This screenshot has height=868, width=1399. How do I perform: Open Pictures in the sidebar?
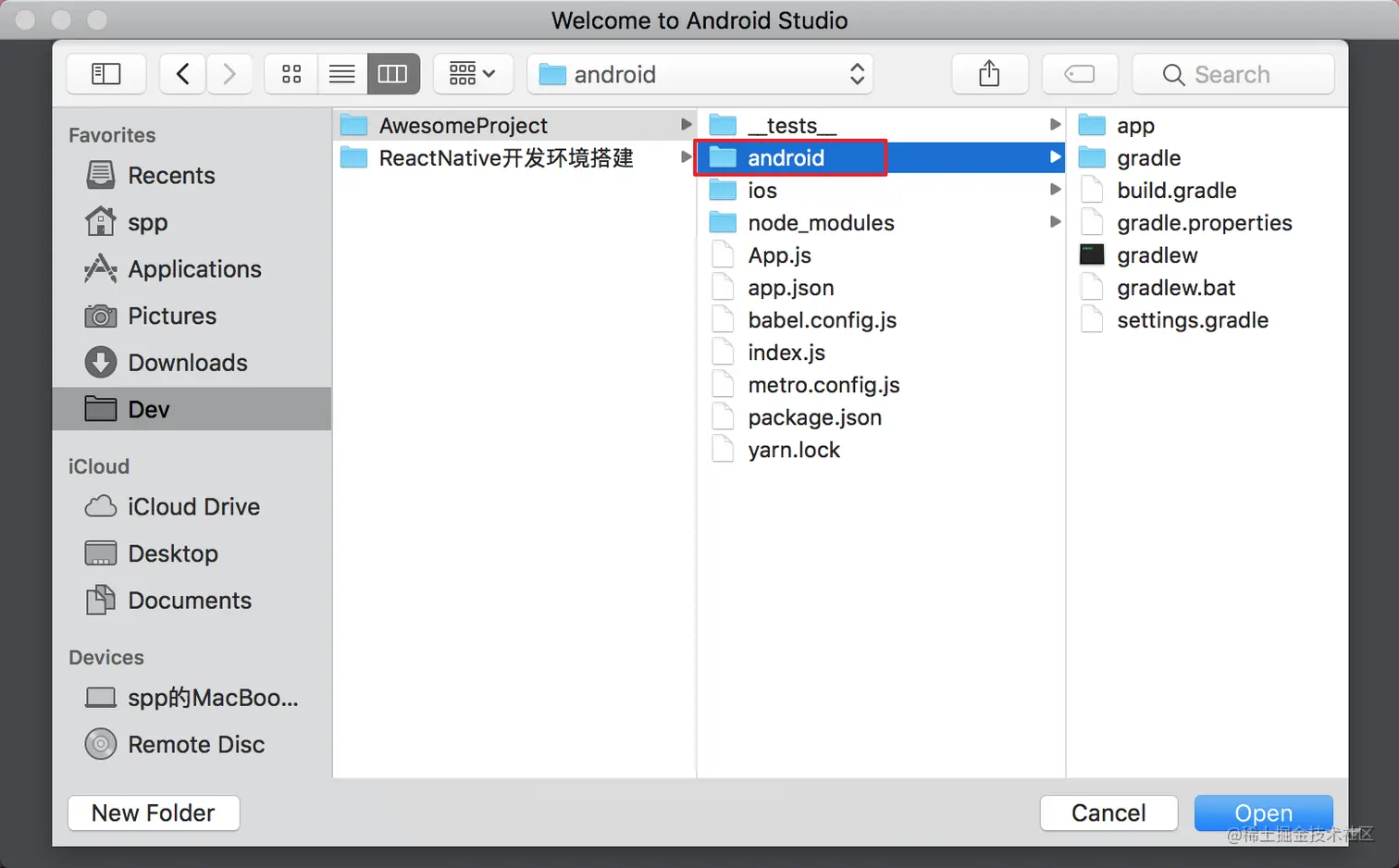point(192,316)
